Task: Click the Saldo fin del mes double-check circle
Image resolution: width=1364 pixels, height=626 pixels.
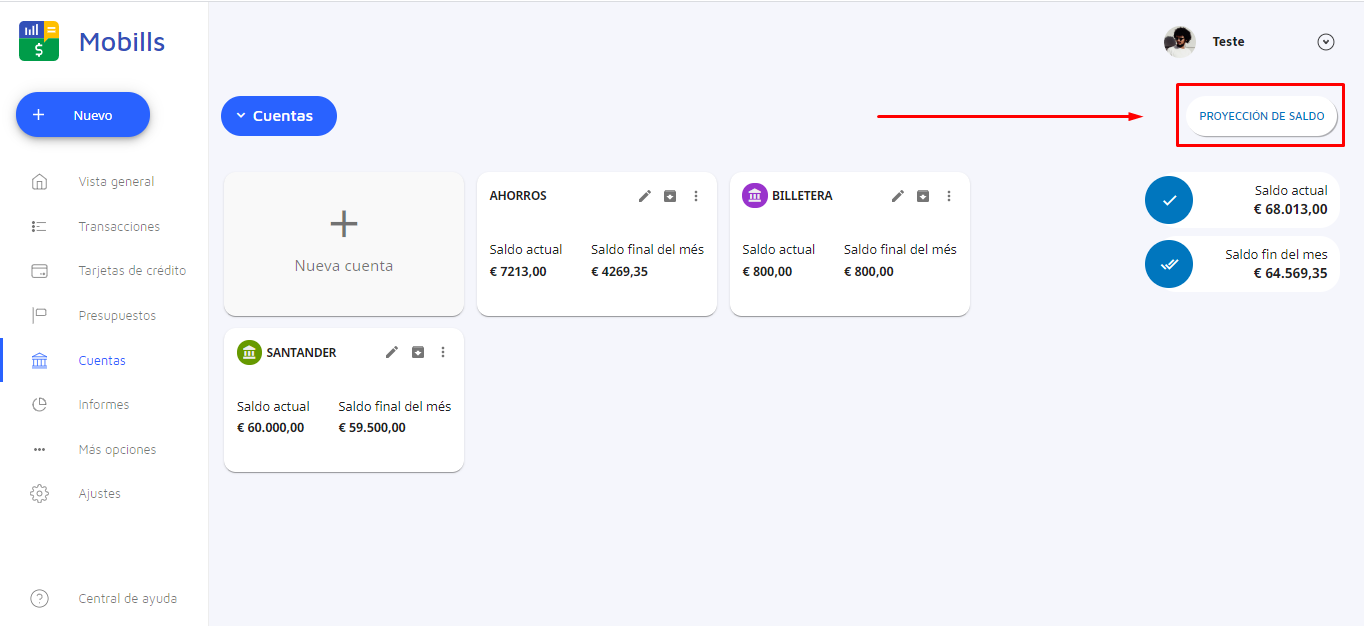Action: [1169, 265]
